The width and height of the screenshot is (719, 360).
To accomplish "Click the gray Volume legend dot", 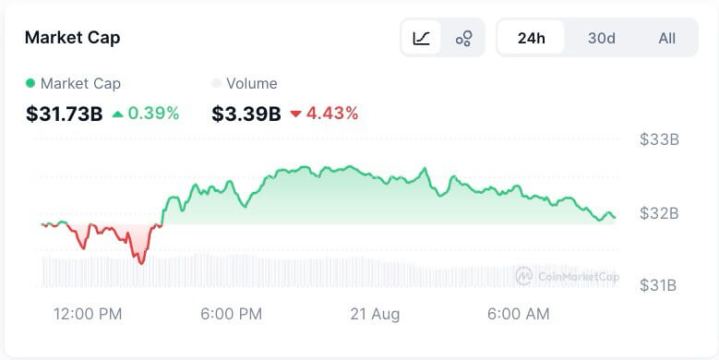I will (216, 83).
